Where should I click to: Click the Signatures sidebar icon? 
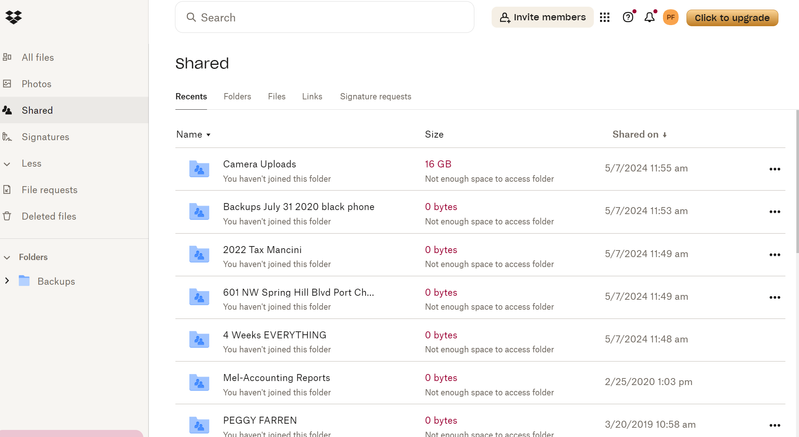(x=7, y=136)
